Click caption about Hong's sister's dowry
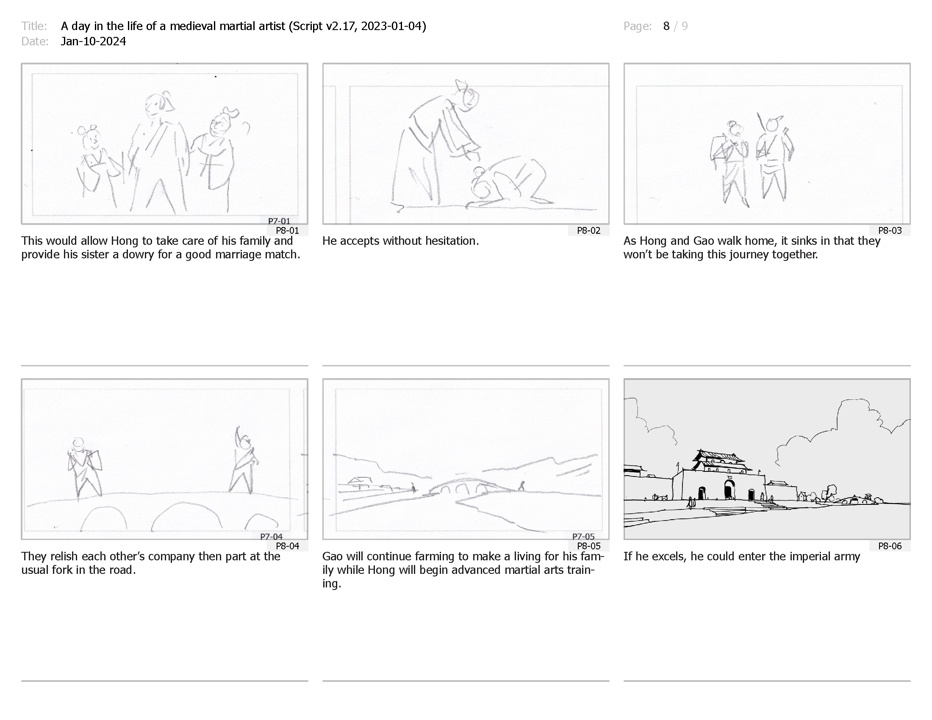The image size is (932, 720). point(160,248)
